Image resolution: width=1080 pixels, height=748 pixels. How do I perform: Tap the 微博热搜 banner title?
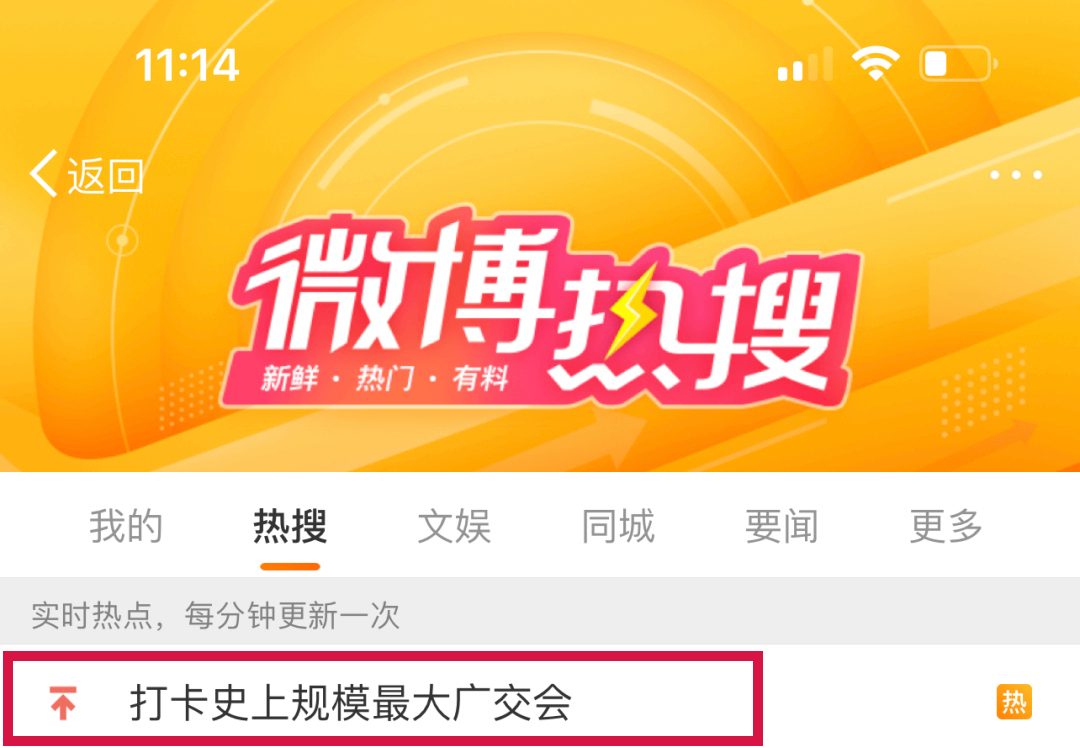[x=544, y=303]
